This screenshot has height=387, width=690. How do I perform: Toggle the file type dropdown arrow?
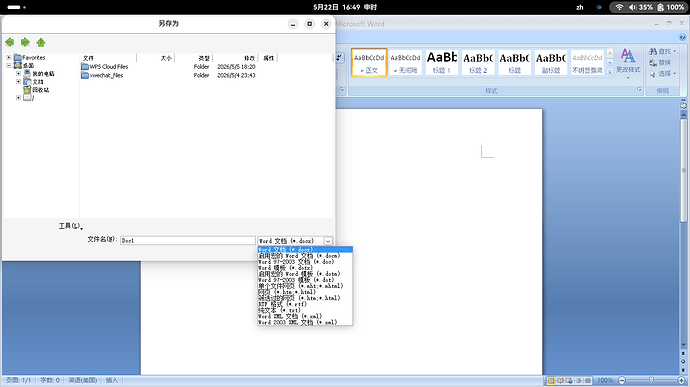point(328,241)
